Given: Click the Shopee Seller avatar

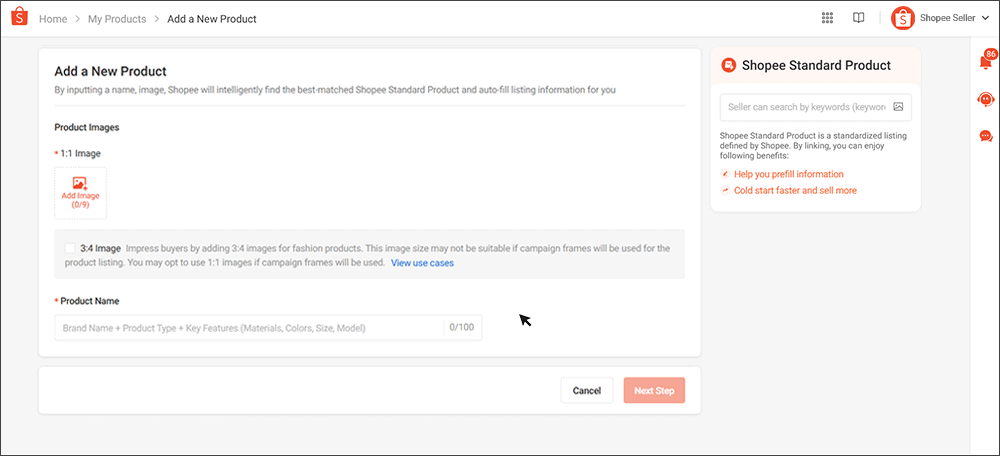Looking at the screenshot, I should 902,18.
